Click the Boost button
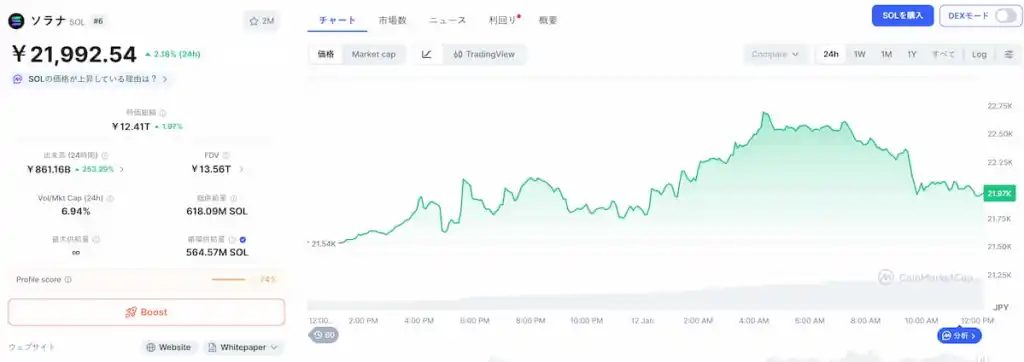 click(x=146, y=312)
